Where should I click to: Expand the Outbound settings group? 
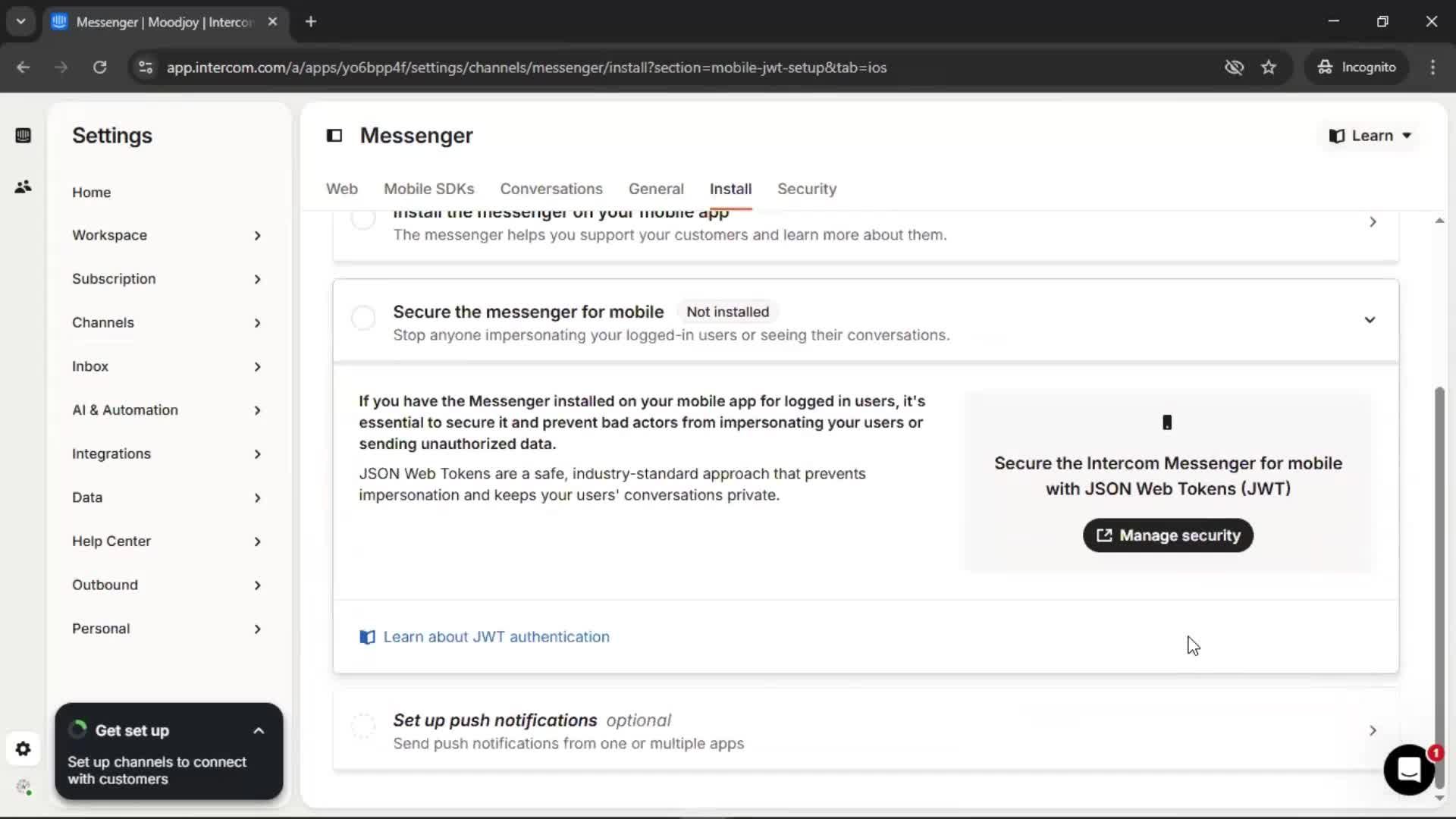[x=166, y=585]
